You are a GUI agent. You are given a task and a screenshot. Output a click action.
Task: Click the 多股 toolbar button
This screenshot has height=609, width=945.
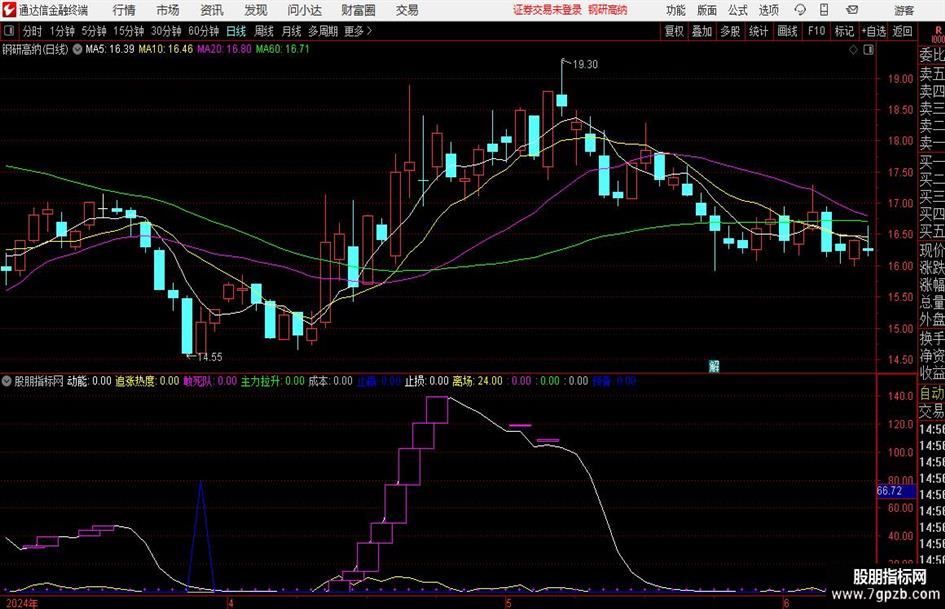(730, 31)
